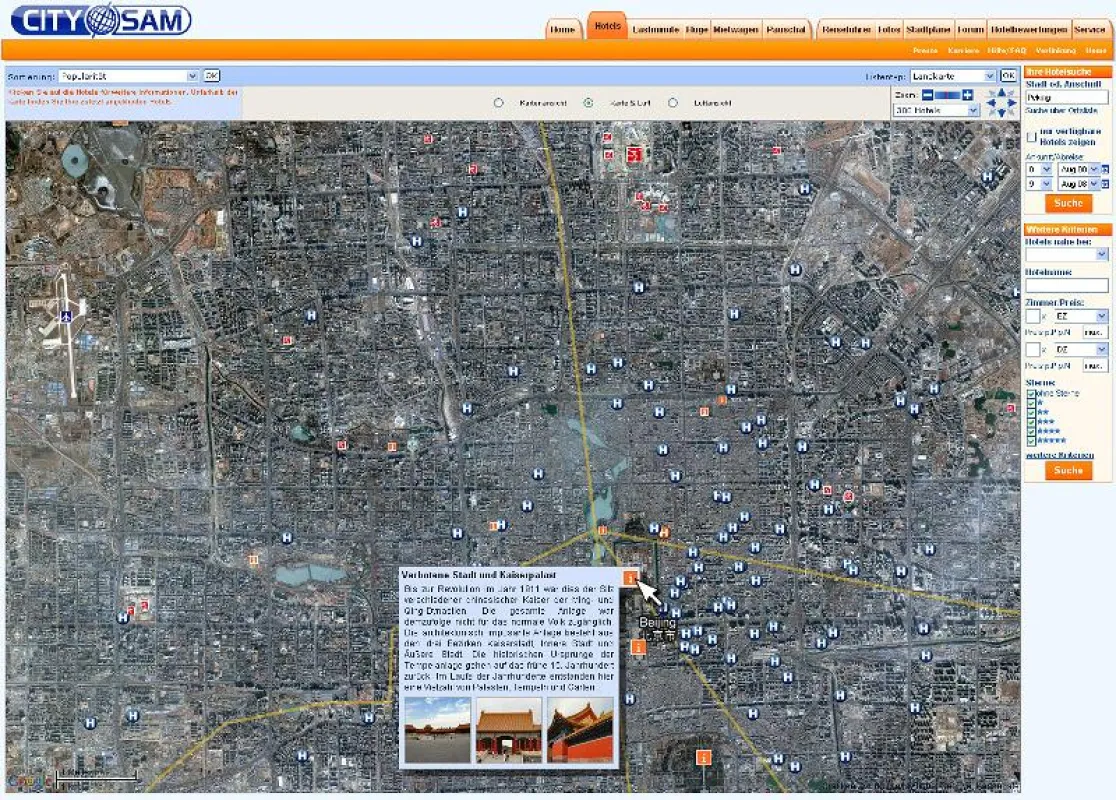Open the EZ room type dropdown
Screen dimensions: 1116x800
tap(1080, 316)
